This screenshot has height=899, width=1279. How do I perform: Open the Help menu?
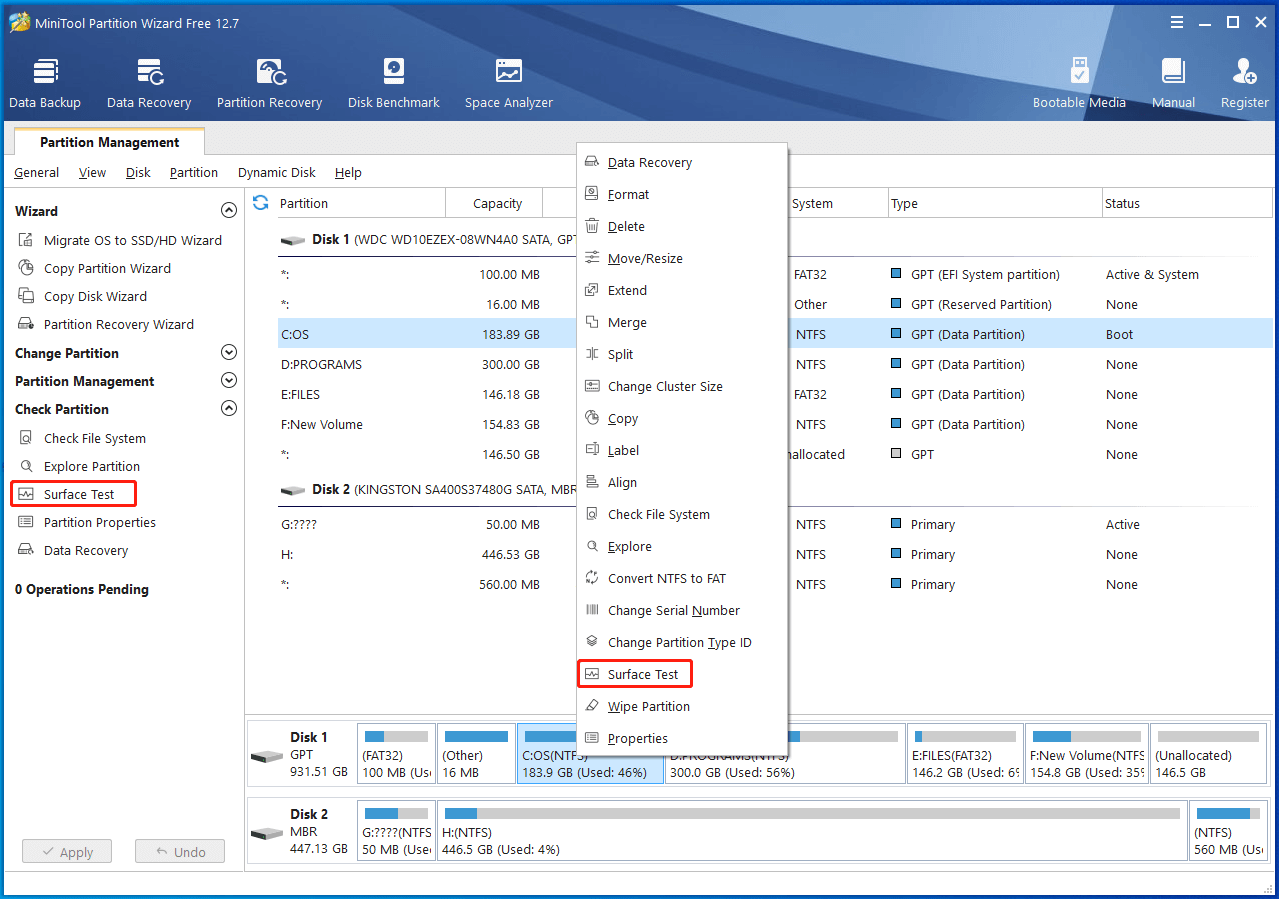point(348,173)
